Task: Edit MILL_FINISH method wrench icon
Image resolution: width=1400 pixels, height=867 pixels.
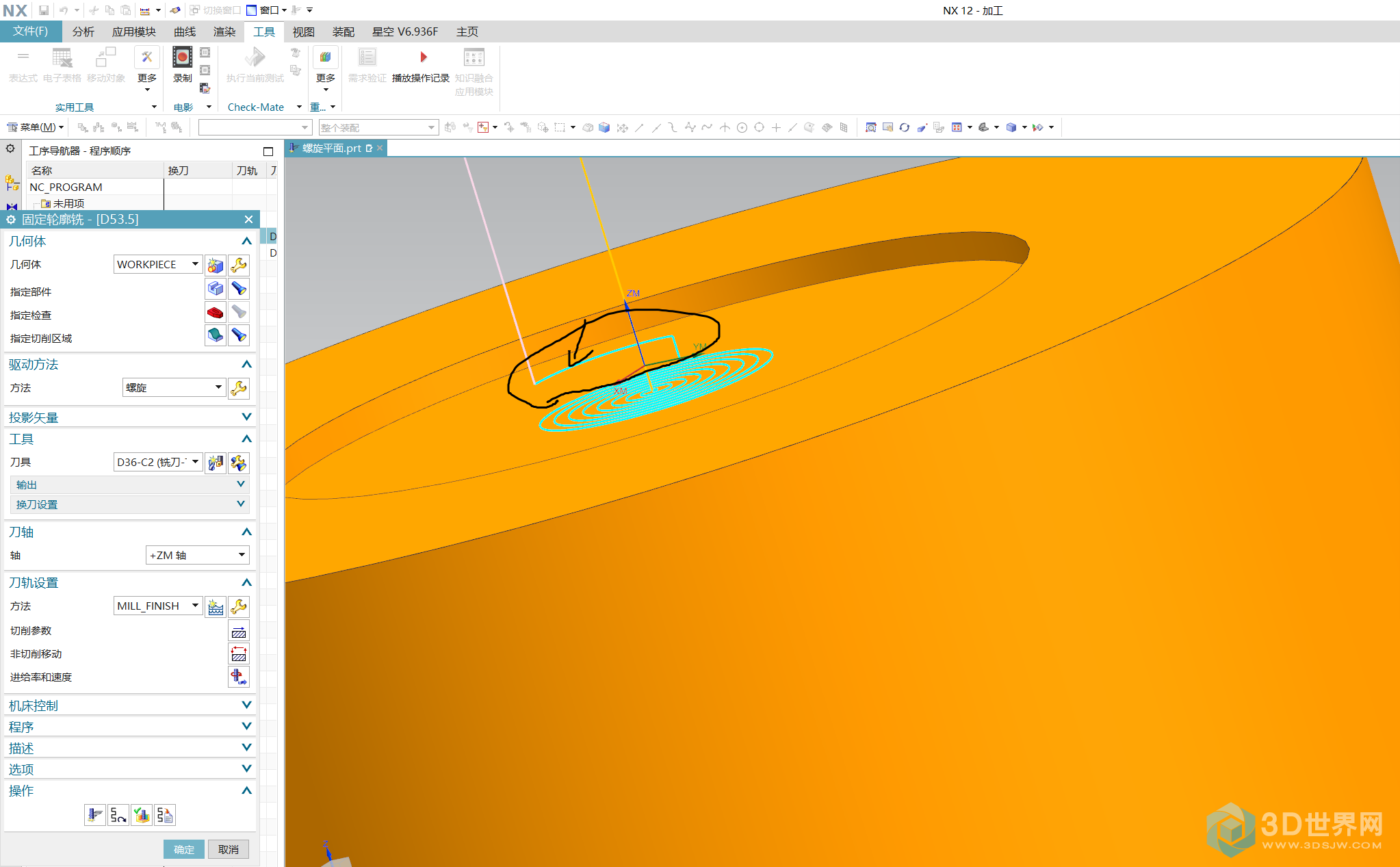Action: click(x=239, y=606)
